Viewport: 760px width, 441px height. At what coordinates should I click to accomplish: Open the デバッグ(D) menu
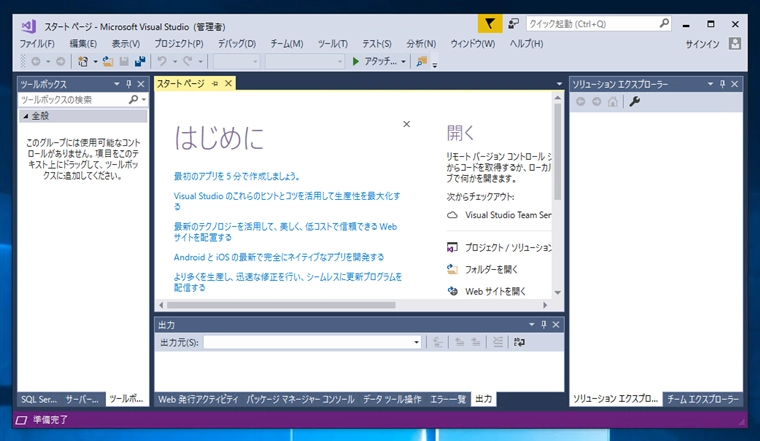point(236,44)
